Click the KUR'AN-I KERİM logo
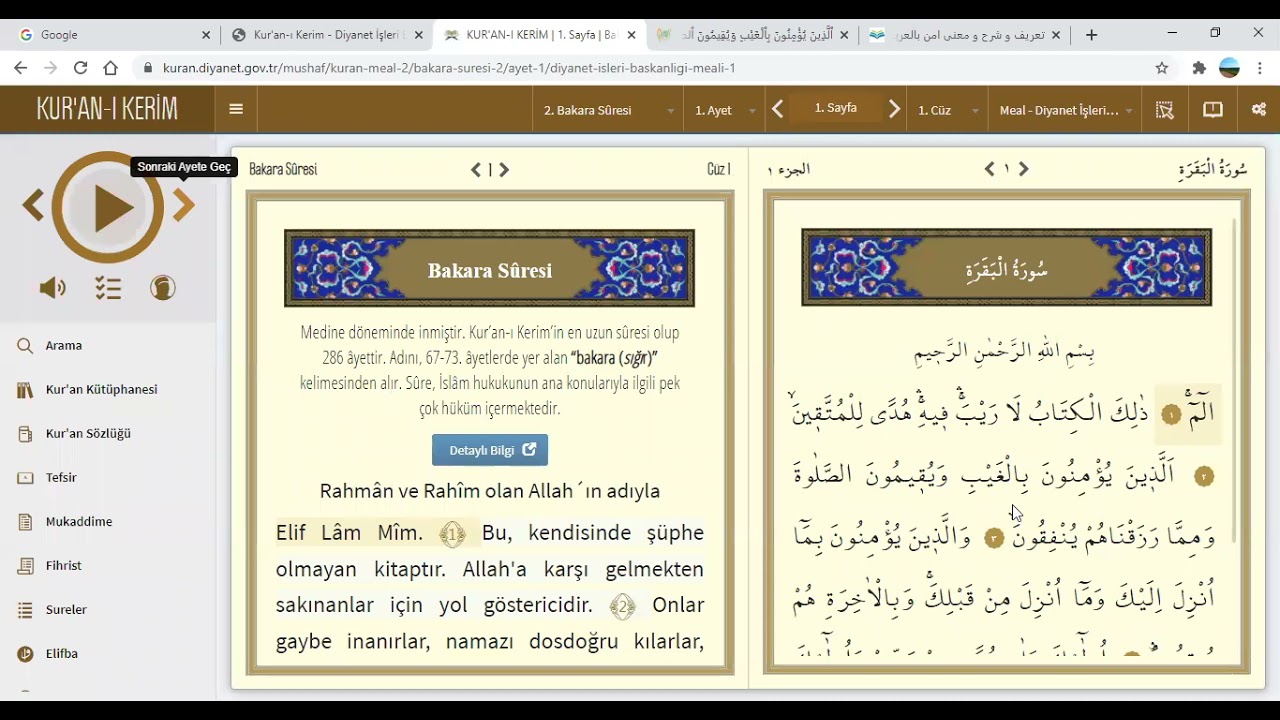Screen dimensions: 1280x720 click(x=107, y=109)
